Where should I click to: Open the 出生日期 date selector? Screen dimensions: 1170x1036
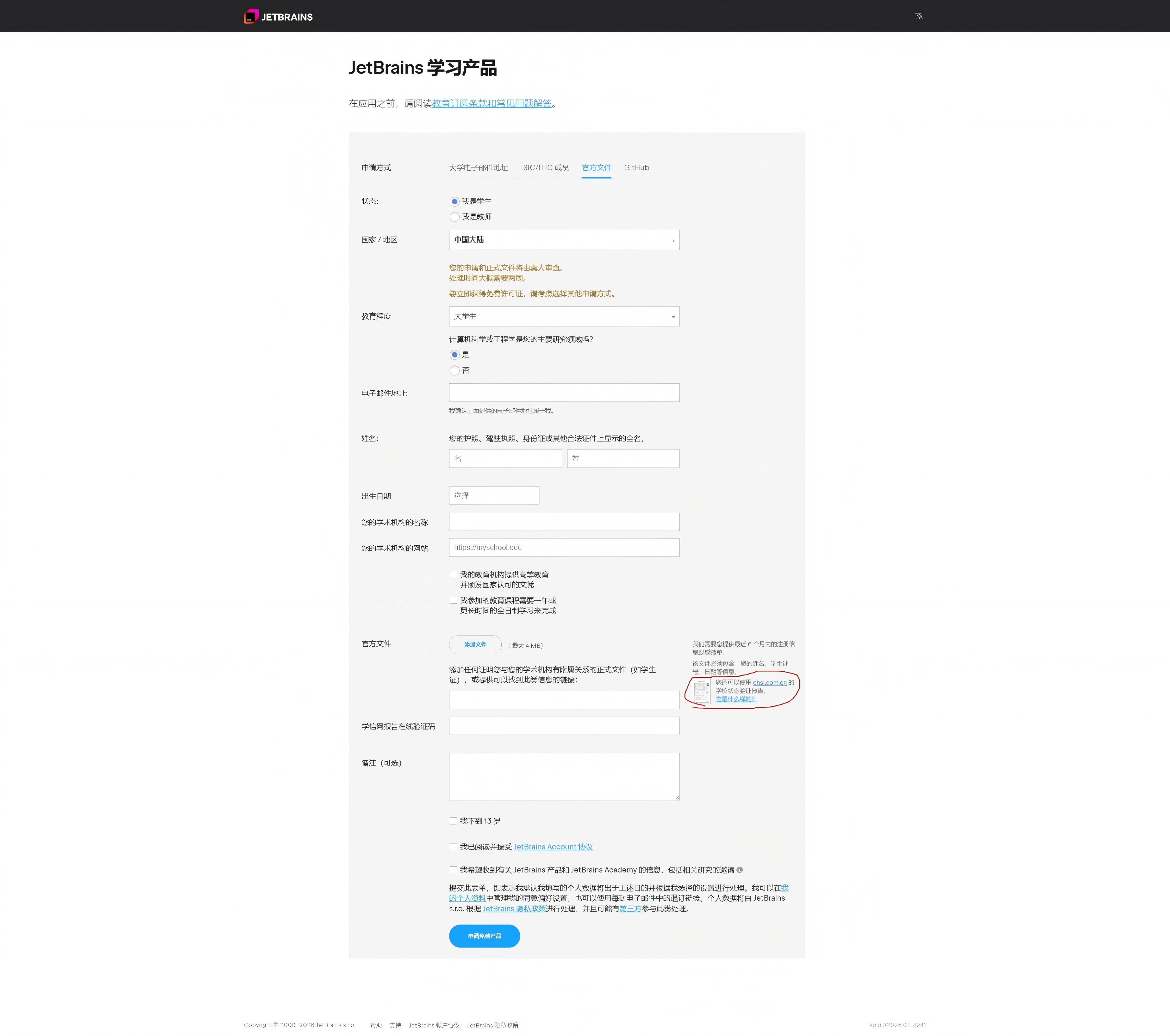(493, 496)
